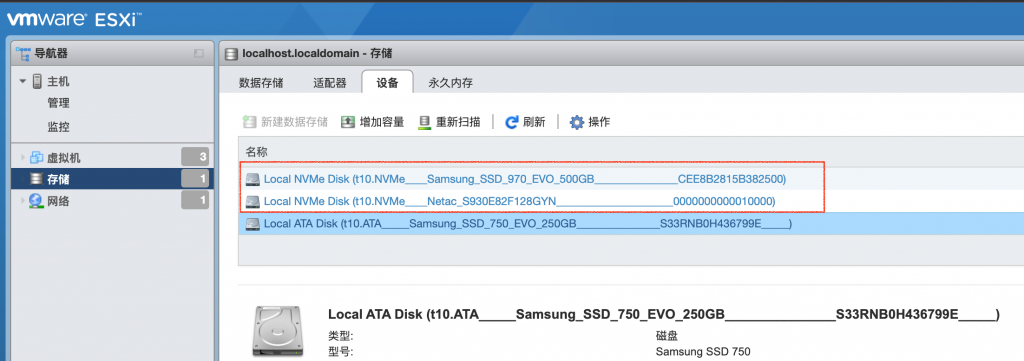Open 监控 under host
Viewport: 1024px width, 361px height.
58,127
